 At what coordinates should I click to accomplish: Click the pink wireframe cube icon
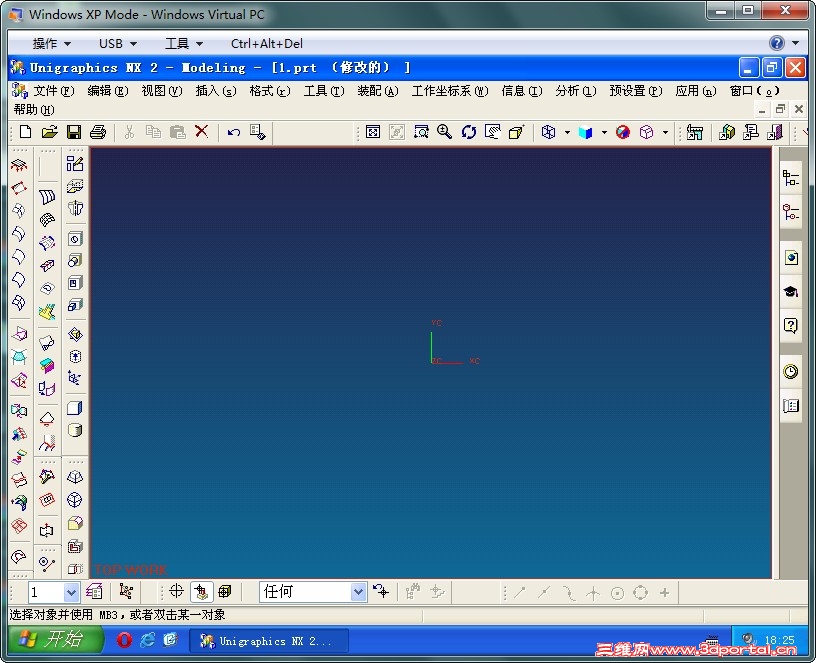click(646, 132)
